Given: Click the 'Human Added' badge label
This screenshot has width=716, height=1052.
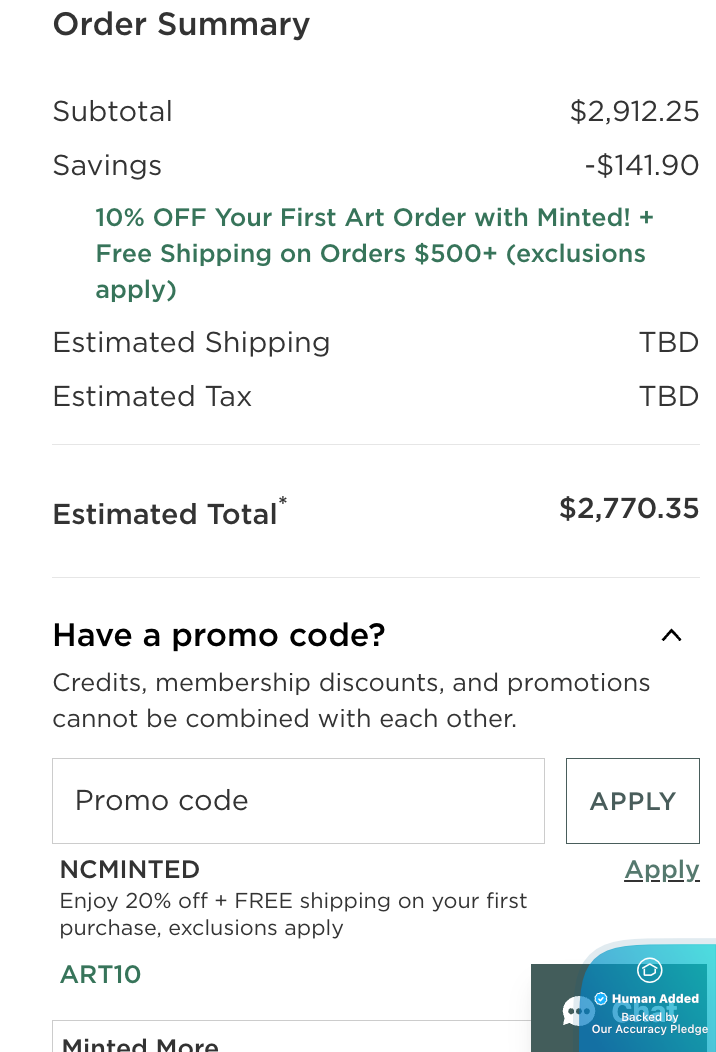Looking at the screenshot, I should pos(655,998).
